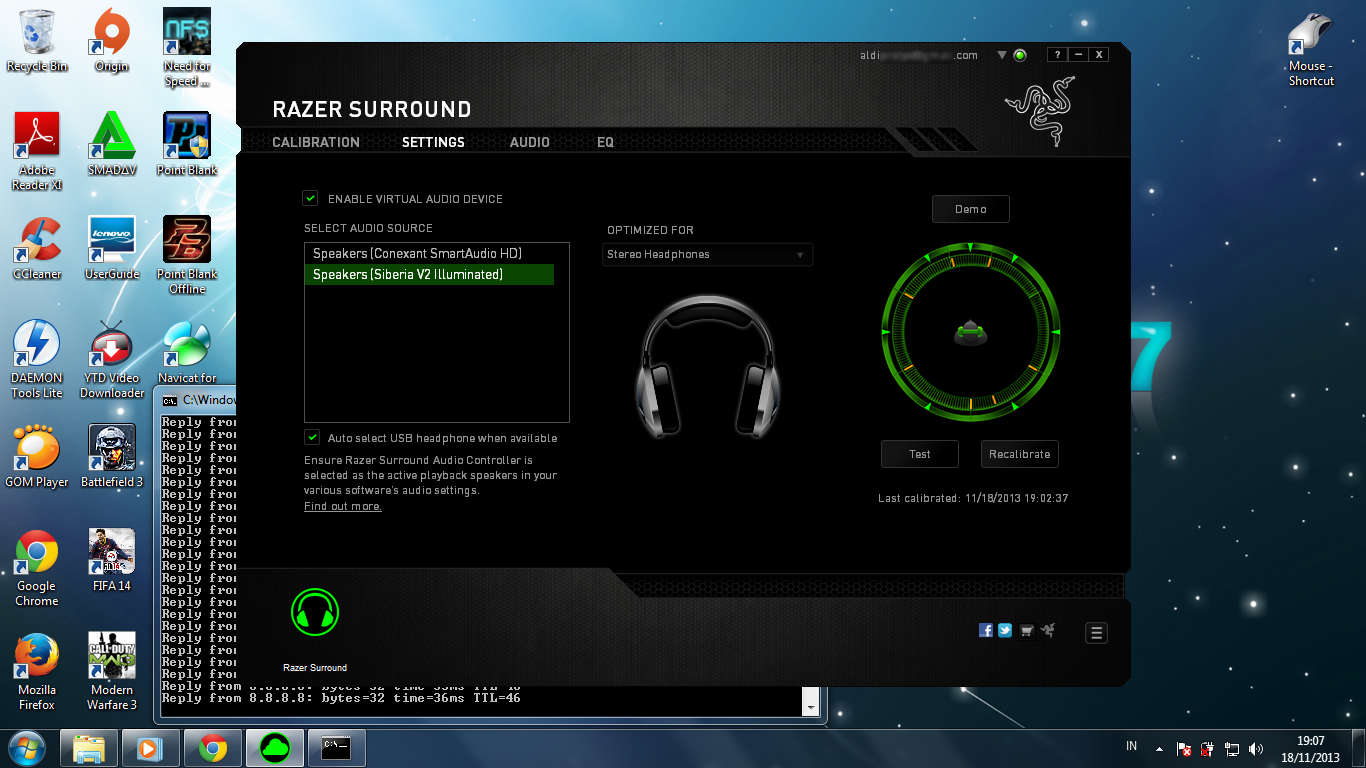Open Battlefield 3 desktop icon
1366x768 pixels.
click(x=111, y=456)
